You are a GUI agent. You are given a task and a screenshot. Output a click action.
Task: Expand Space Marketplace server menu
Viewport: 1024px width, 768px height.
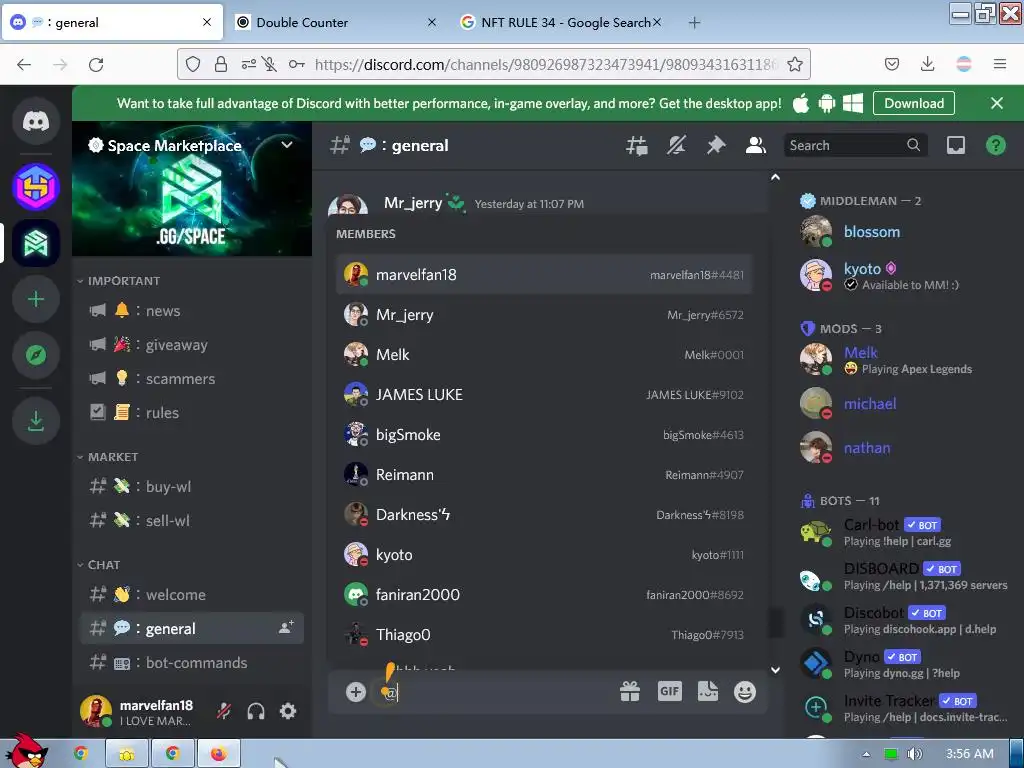click(287, 145)
